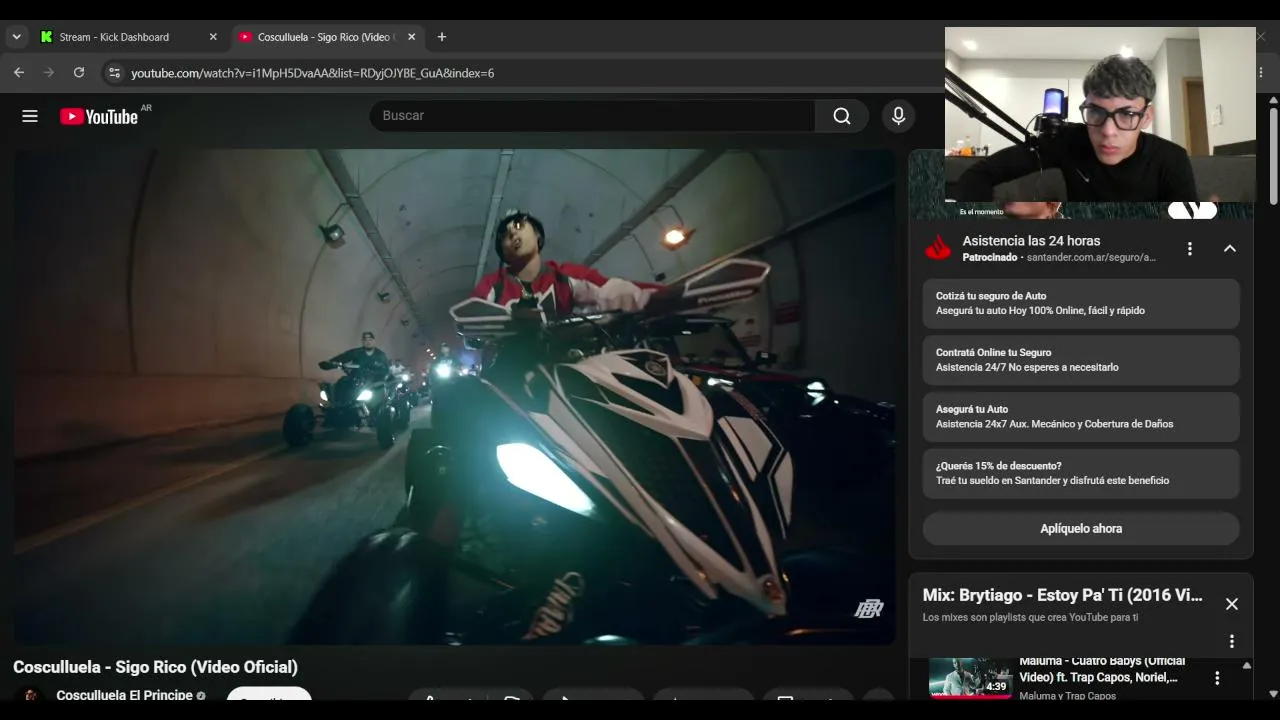Click the page vertical scrollbar thumb
Image resolution: width=1280 pixels, height=720 pixels.
[x=1273, y=156]
